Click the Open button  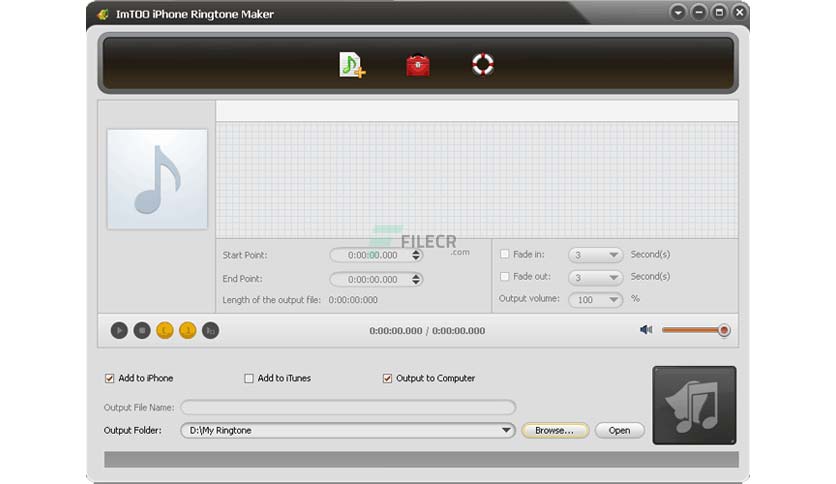[x=620, y=430]
